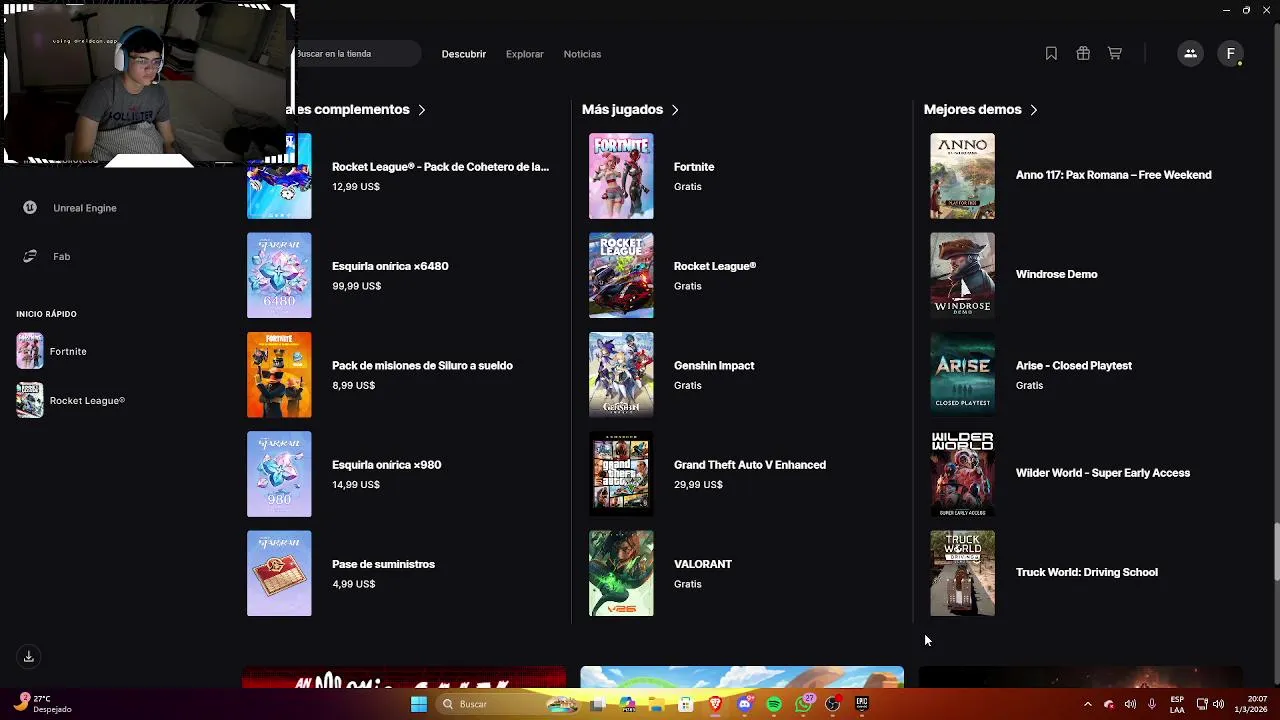Viewport: 1280px width, 720px height.
Task: Click the page vertical scrollbar
Action: pyautogui.click(x=1276, y=551)
